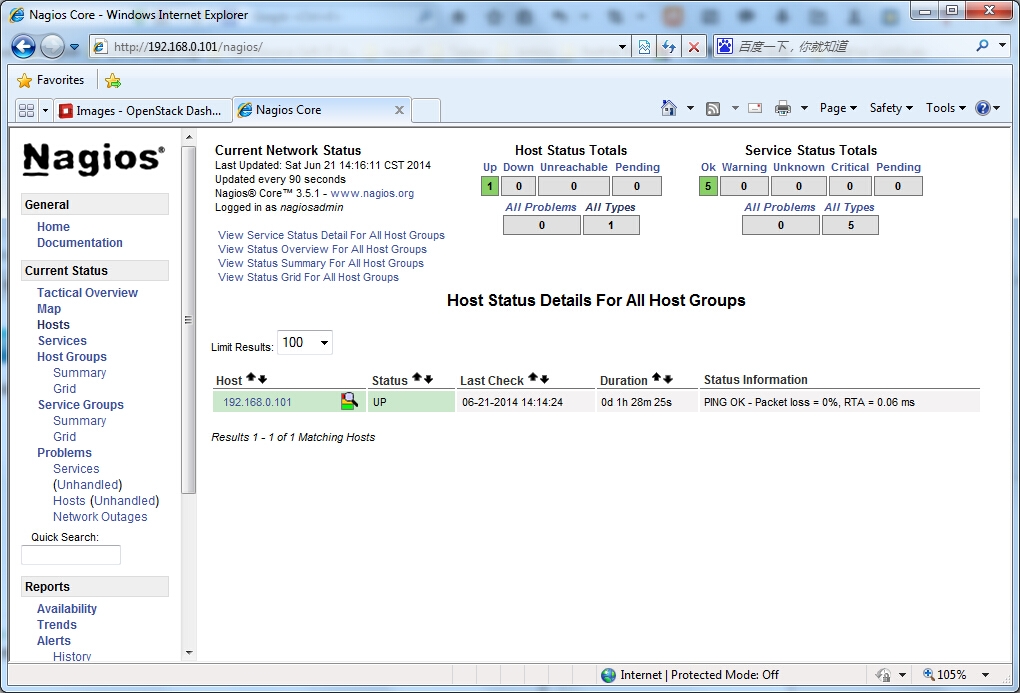Click the RSS Feeds icon
This screenshot has height=693, width=1020.
point(713,109)
